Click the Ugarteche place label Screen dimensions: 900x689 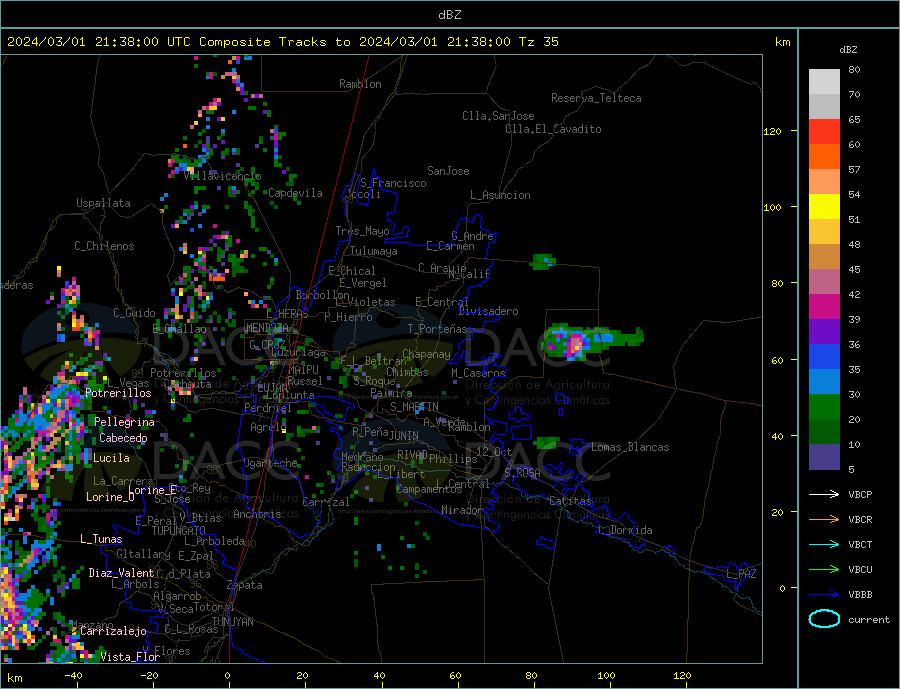[x=270, y=463]
